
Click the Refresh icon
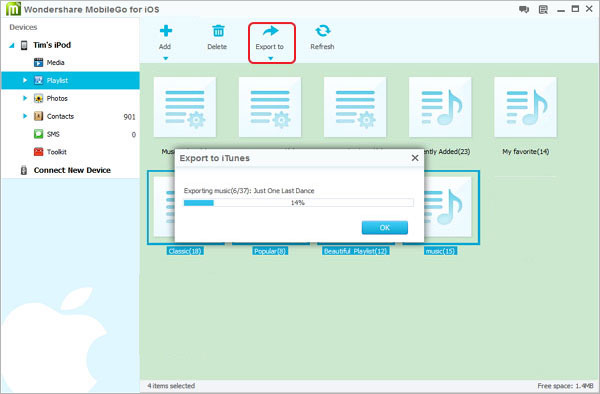323,31
